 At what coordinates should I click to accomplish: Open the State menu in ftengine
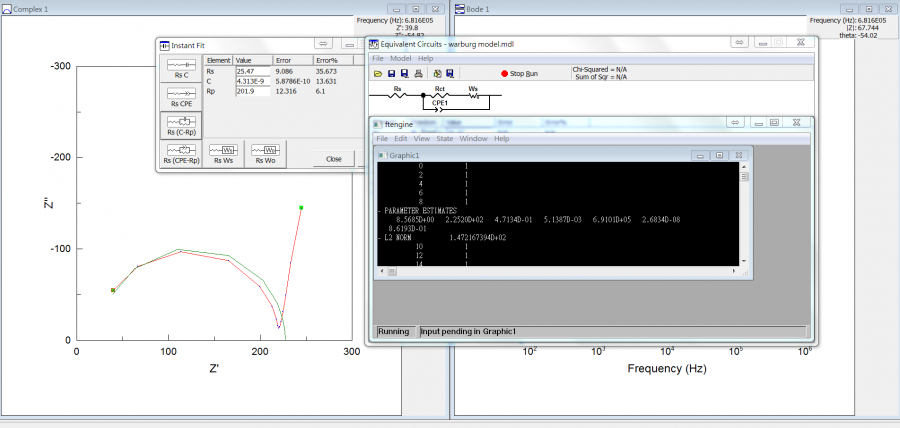447,138
